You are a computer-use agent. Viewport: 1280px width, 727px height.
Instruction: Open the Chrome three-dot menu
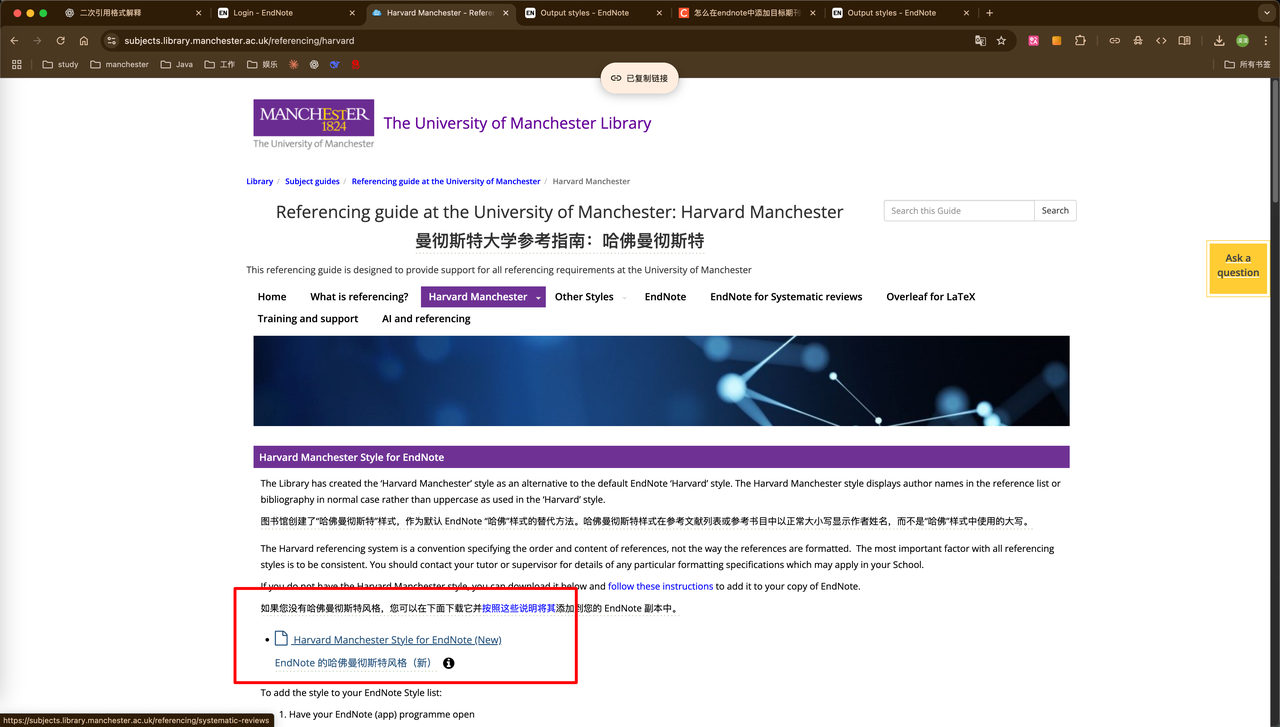pos(1266,41)
